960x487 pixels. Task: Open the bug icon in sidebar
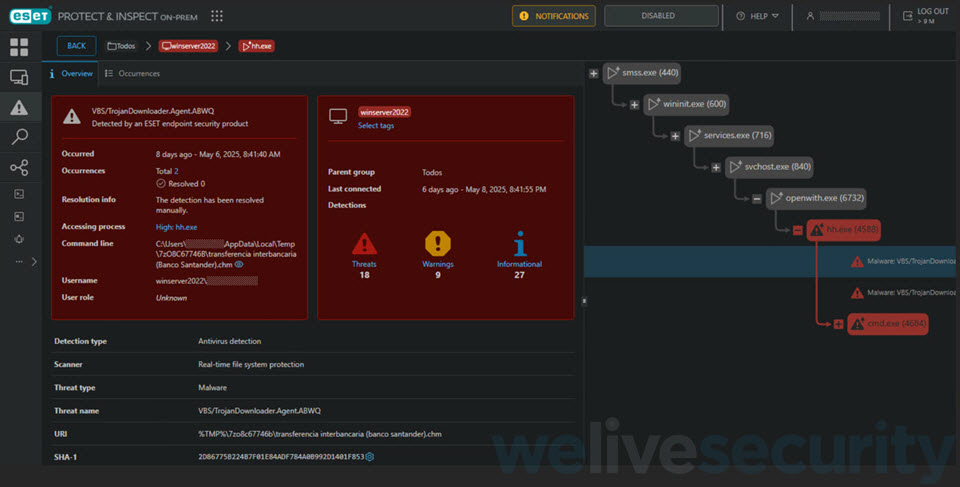[19, 239]
